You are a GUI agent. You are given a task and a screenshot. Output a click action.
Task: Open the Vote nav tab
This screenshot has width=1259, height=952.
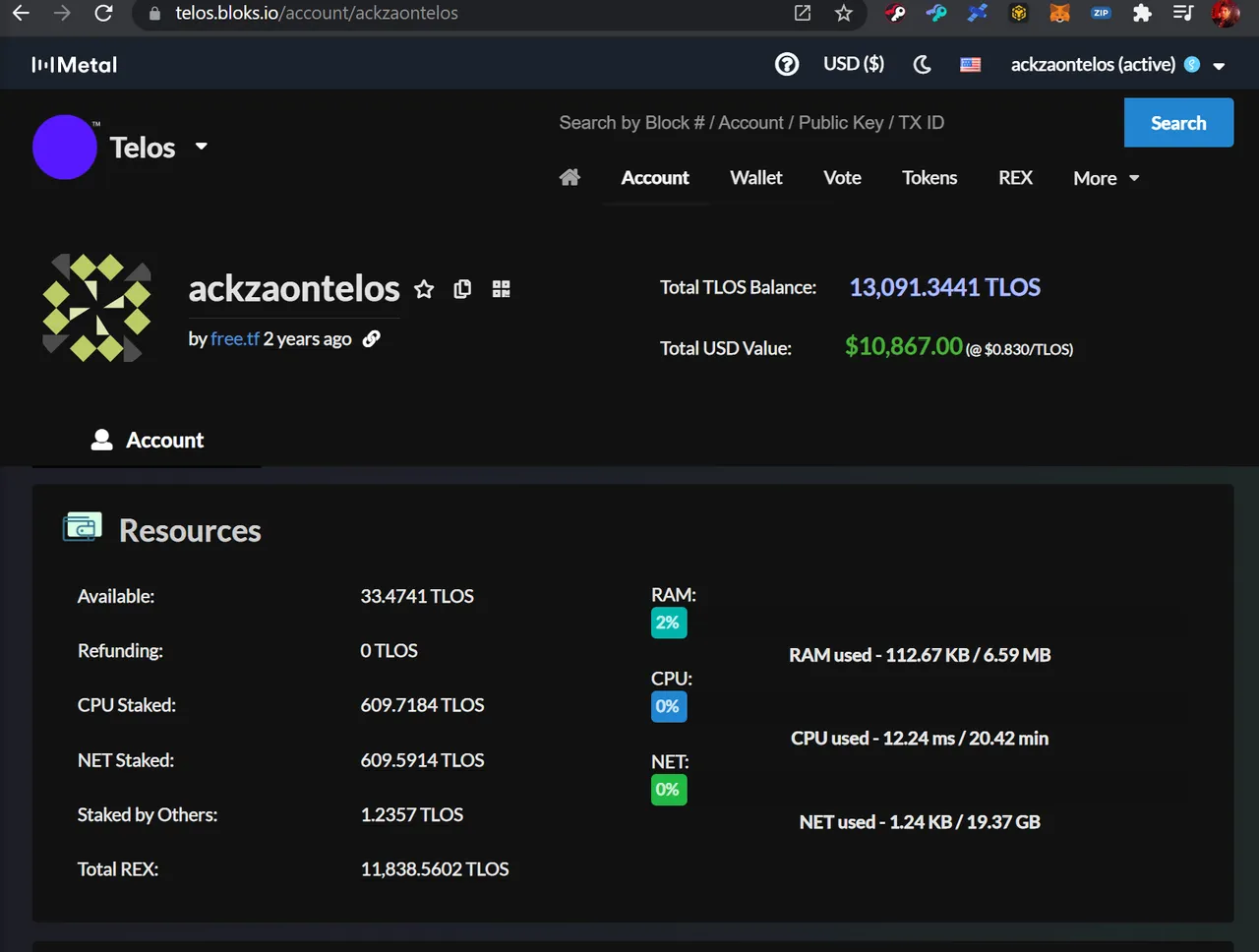point(843,178)
